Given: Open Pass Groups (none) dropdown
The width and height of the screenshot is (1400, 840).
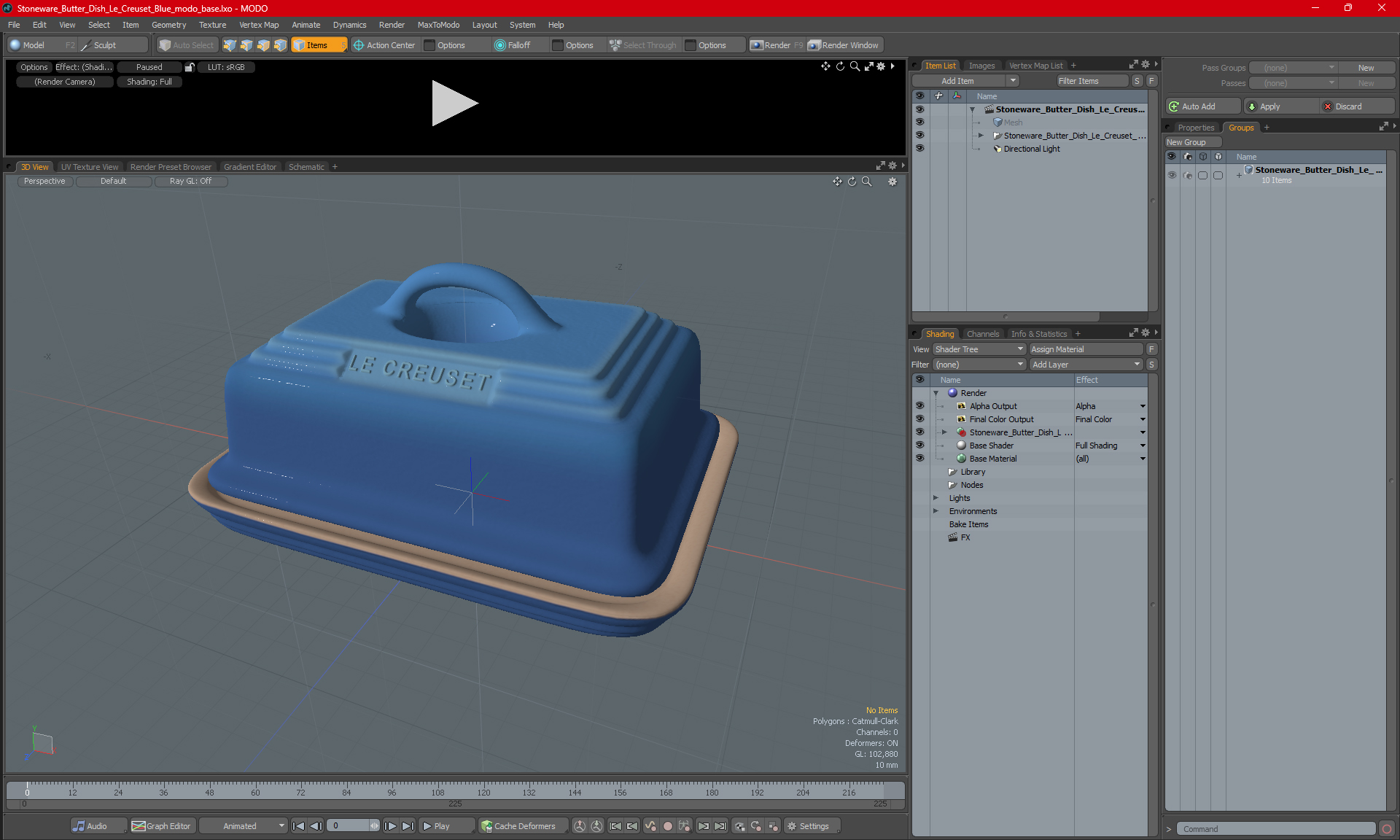Looking at the screenshot, I should 1293,68.
